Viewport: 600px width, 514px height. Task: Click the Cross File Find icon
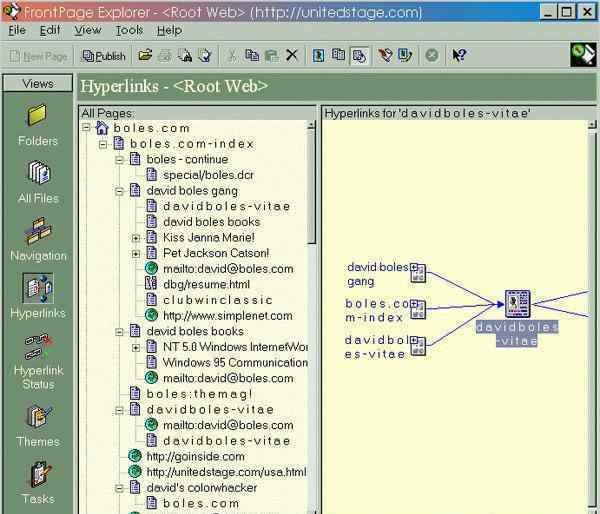tap(185, 56)
